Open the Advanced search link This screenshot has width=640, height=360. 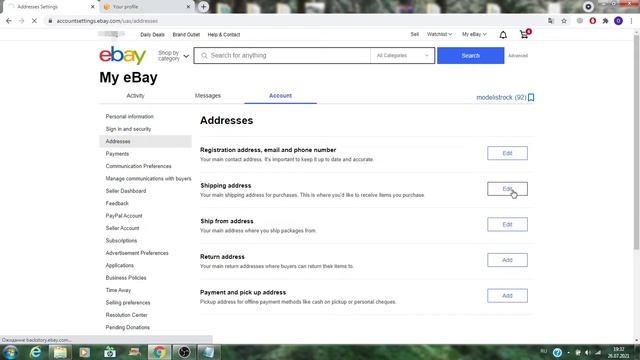pyautogui.click(x=518, y=56)
